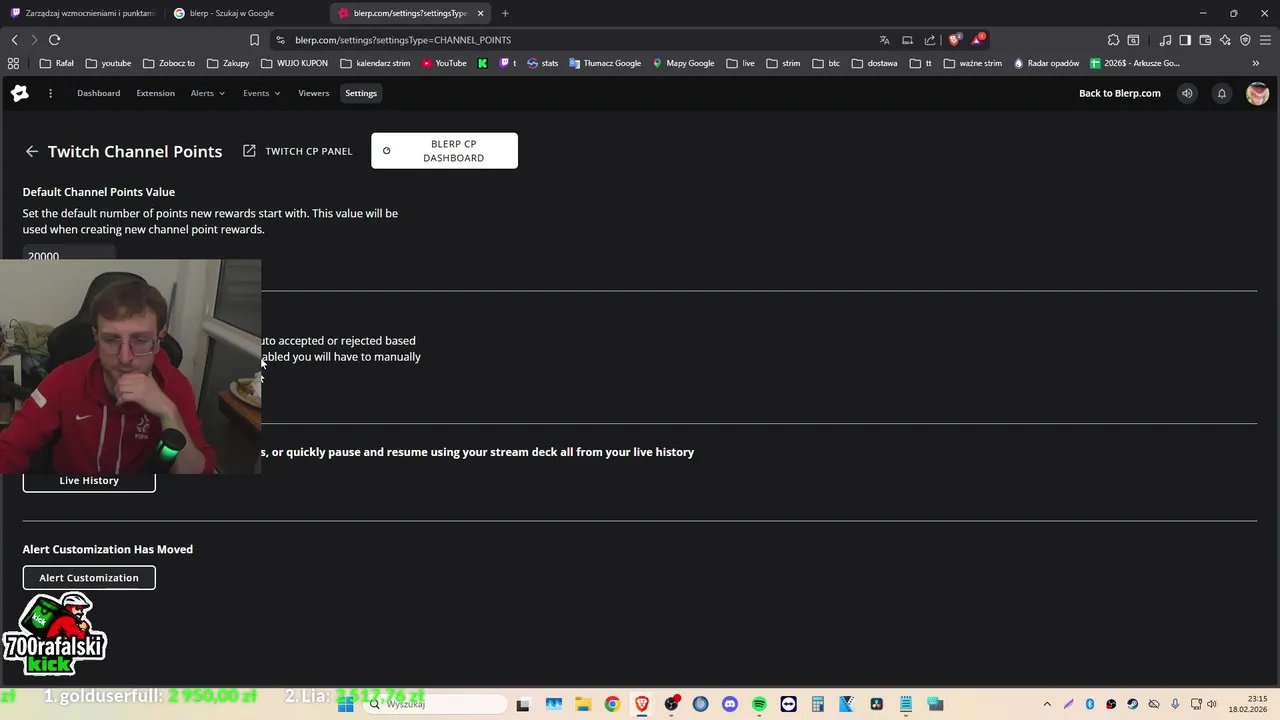Open the Kick bookmark icon

click(x=483, y=63)
